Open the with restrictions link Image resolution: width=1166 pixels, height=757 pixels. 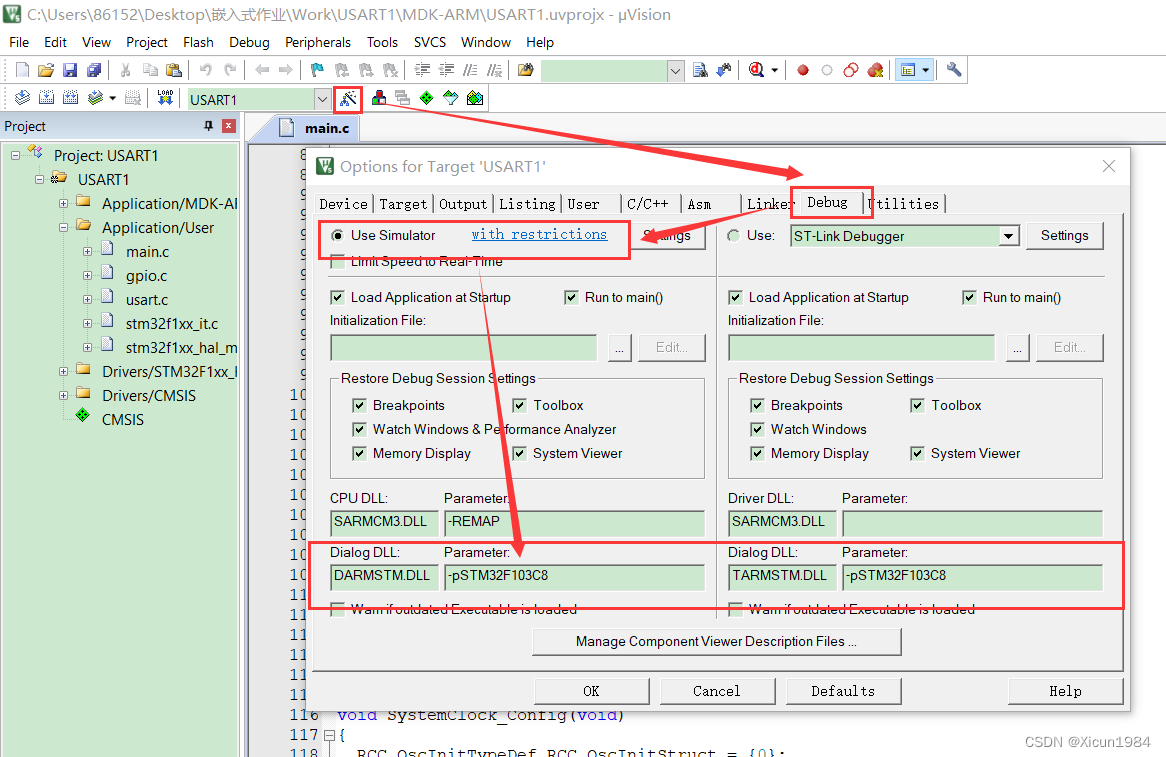(539, 234)
